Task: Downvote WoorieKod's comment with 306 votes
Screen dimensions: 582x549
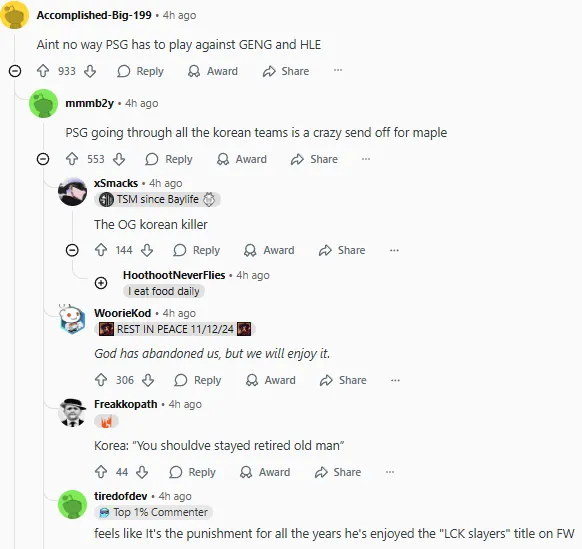Action: 148,380
